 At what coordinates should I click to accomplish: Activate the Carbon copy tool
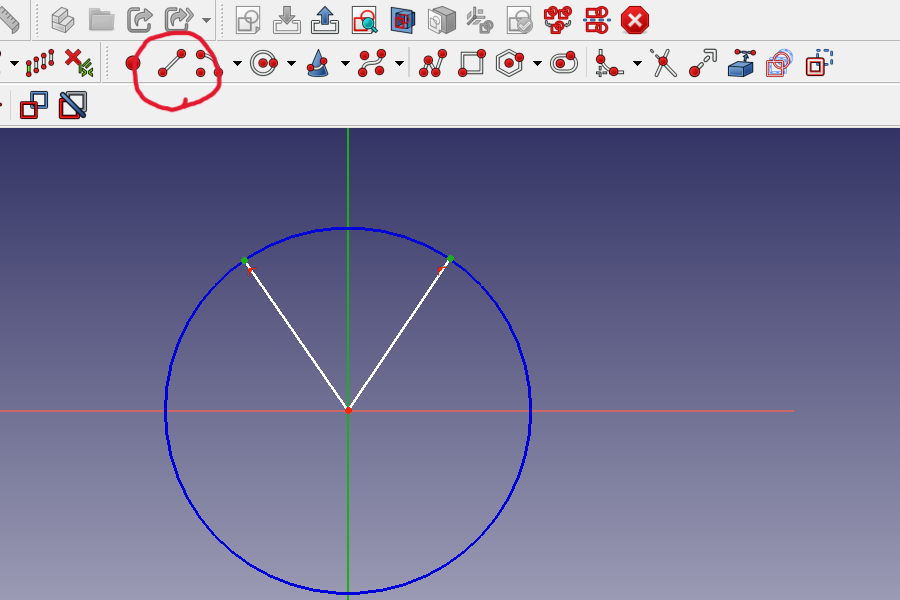tap(777, 62)
